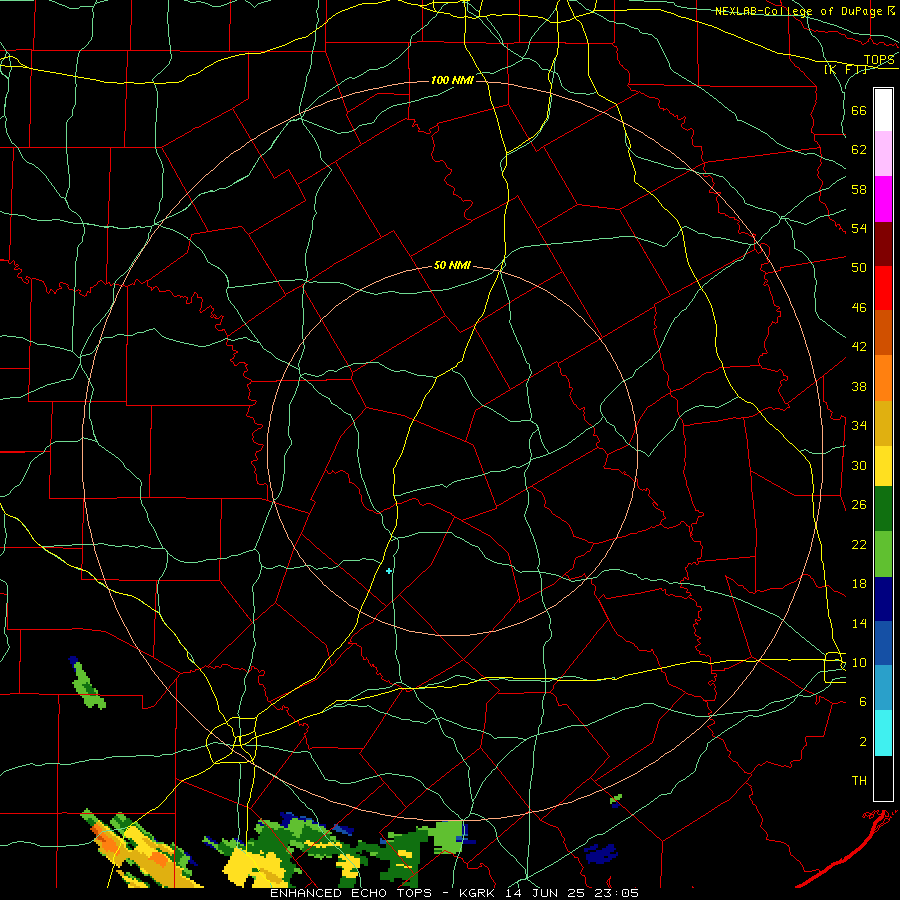Click the ENHANCED ECHO TOPS title text
The width and height of the screenshot is (900, 900).
click(351, 893)
